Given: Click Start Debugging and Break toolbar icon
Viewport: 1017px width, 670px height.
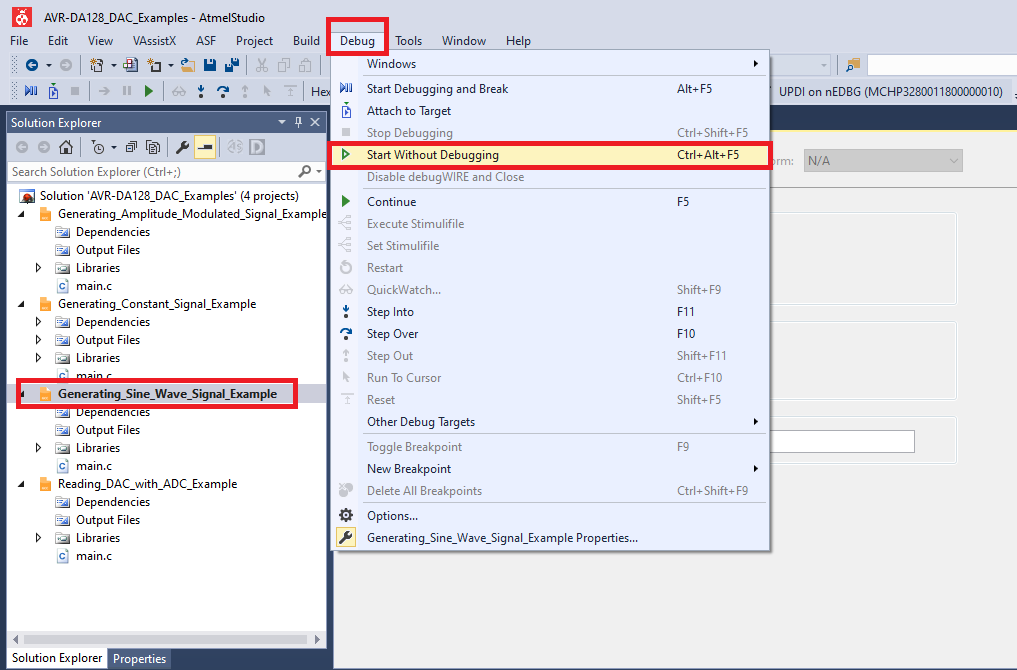Looking at the screenshot, I should (x=31, y=91).
